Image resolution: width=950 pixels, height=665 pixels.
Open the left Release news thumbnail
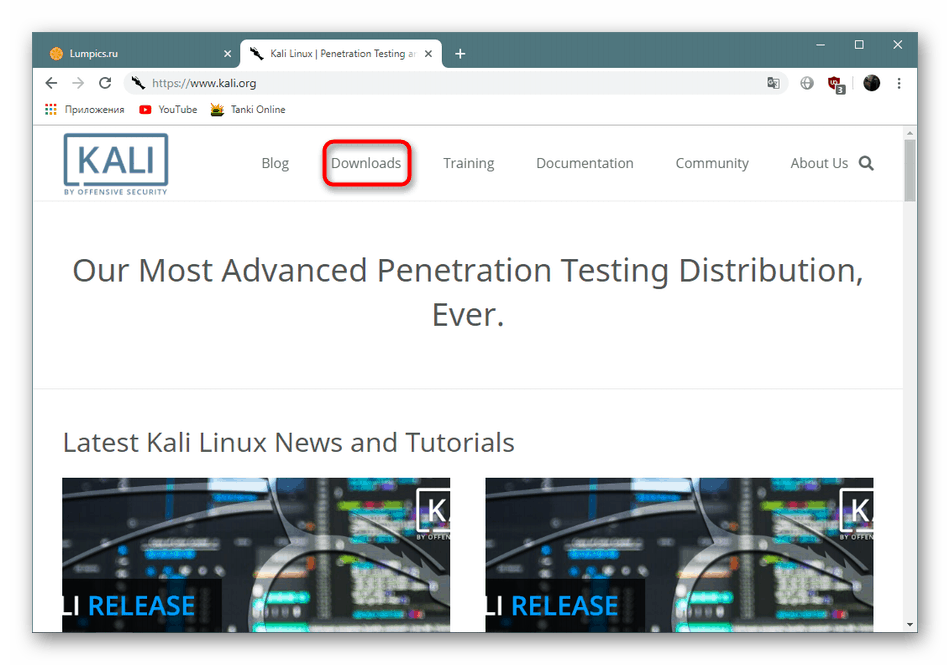(256, 555)
